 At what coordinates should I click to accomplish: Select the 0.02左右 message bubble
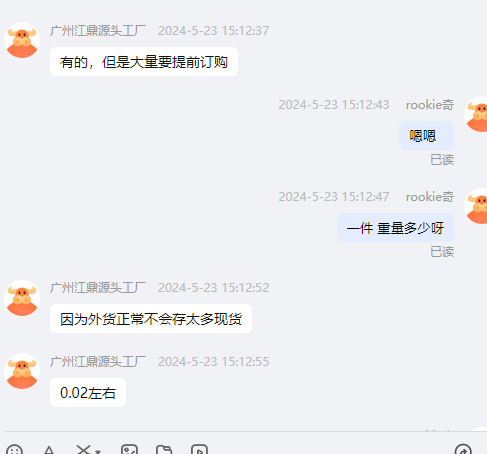coord(88,393)
